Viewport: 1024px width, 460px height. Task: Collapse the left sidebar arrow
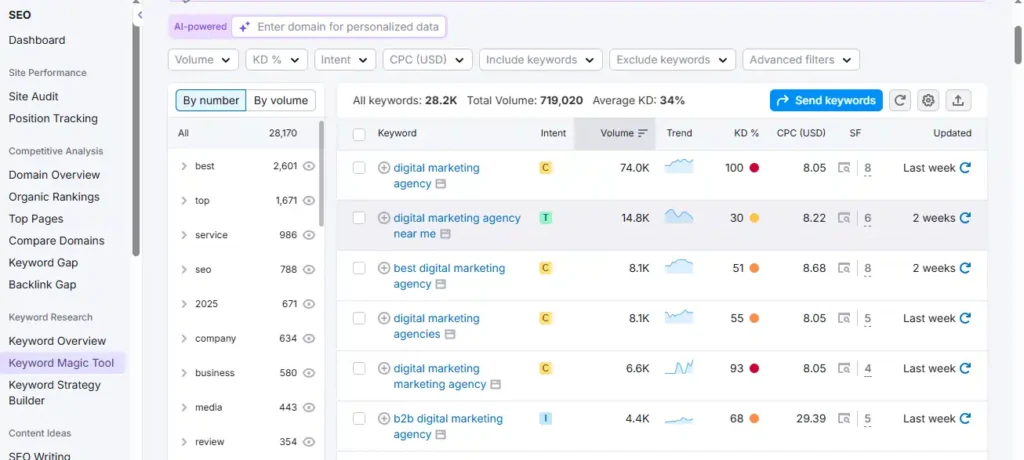tap(140, 15)
